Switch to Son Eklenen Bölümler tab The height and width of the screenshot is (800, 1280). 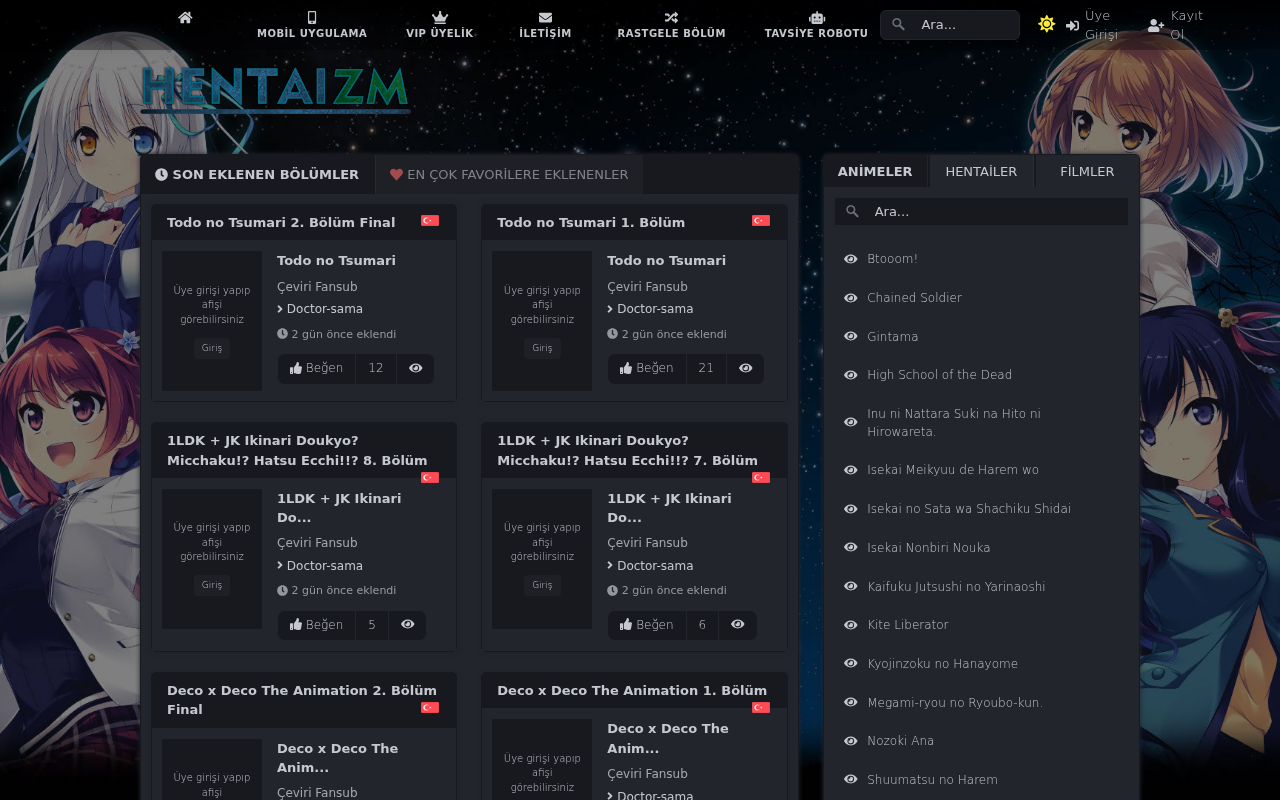tap(257, 174)
